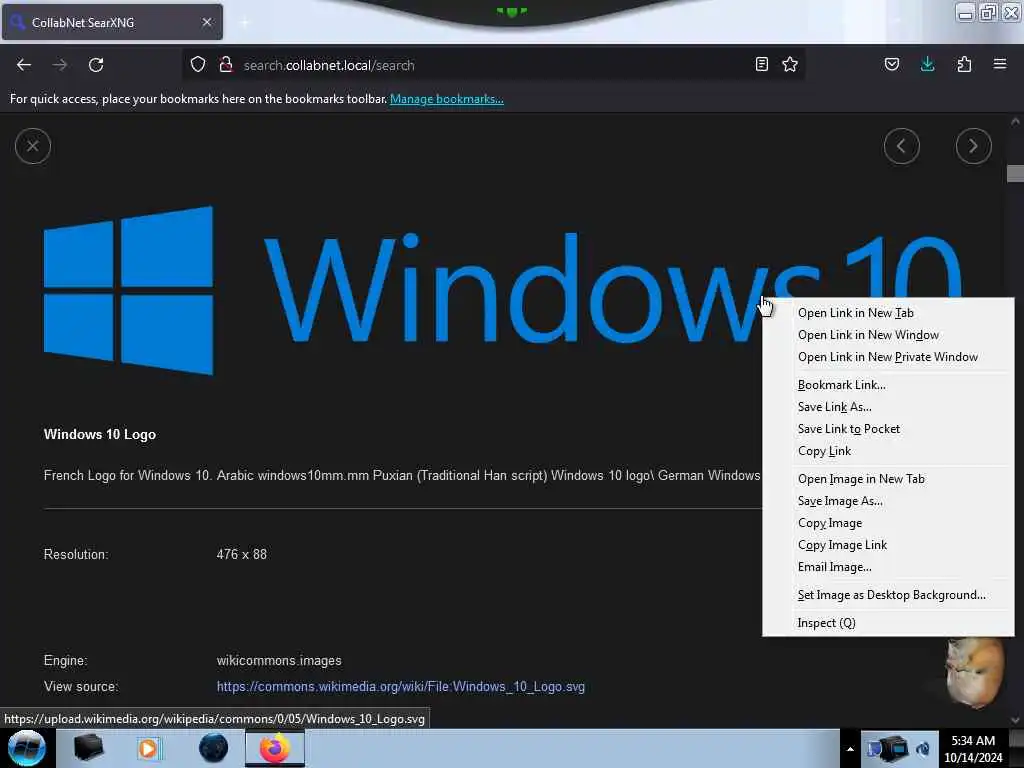1024x768 pixels.
Task: Click the resolution value 476 x 88
Action: click(x=242, y=554)
